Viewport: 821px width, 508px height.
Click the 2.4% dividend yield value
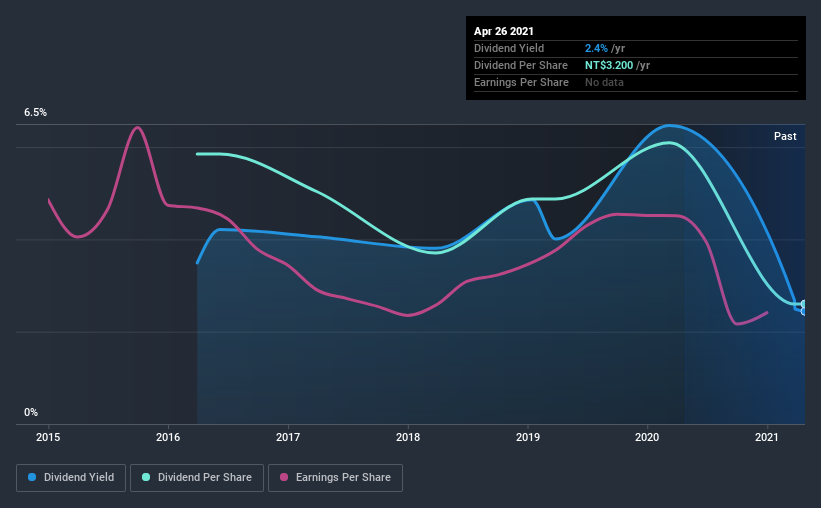tap(596, 48)
